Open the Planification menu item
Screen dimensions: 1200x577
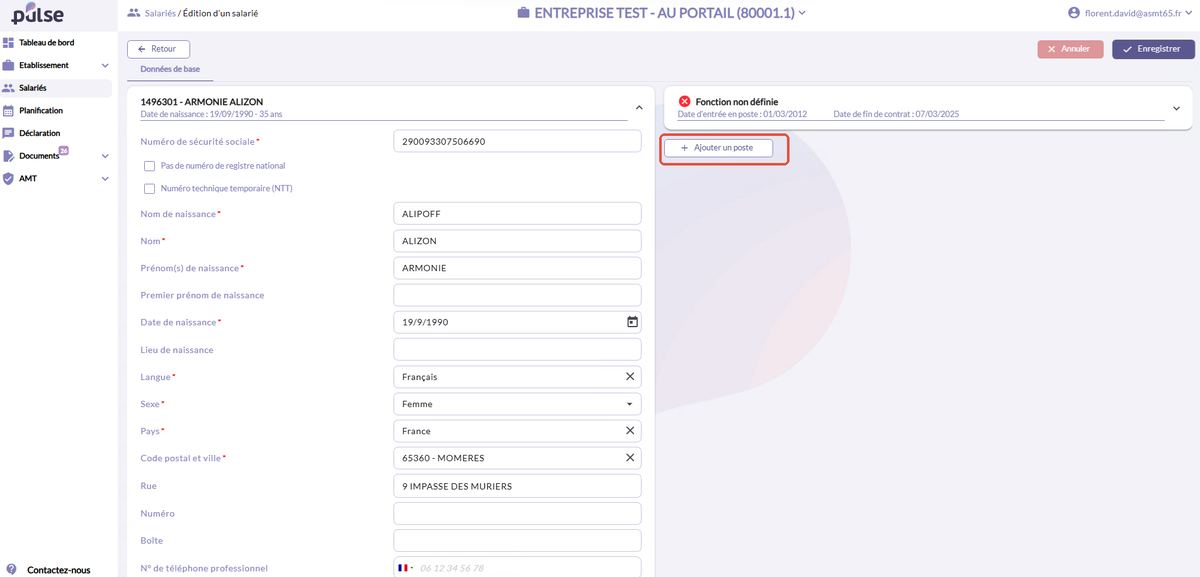coord(41,111)
